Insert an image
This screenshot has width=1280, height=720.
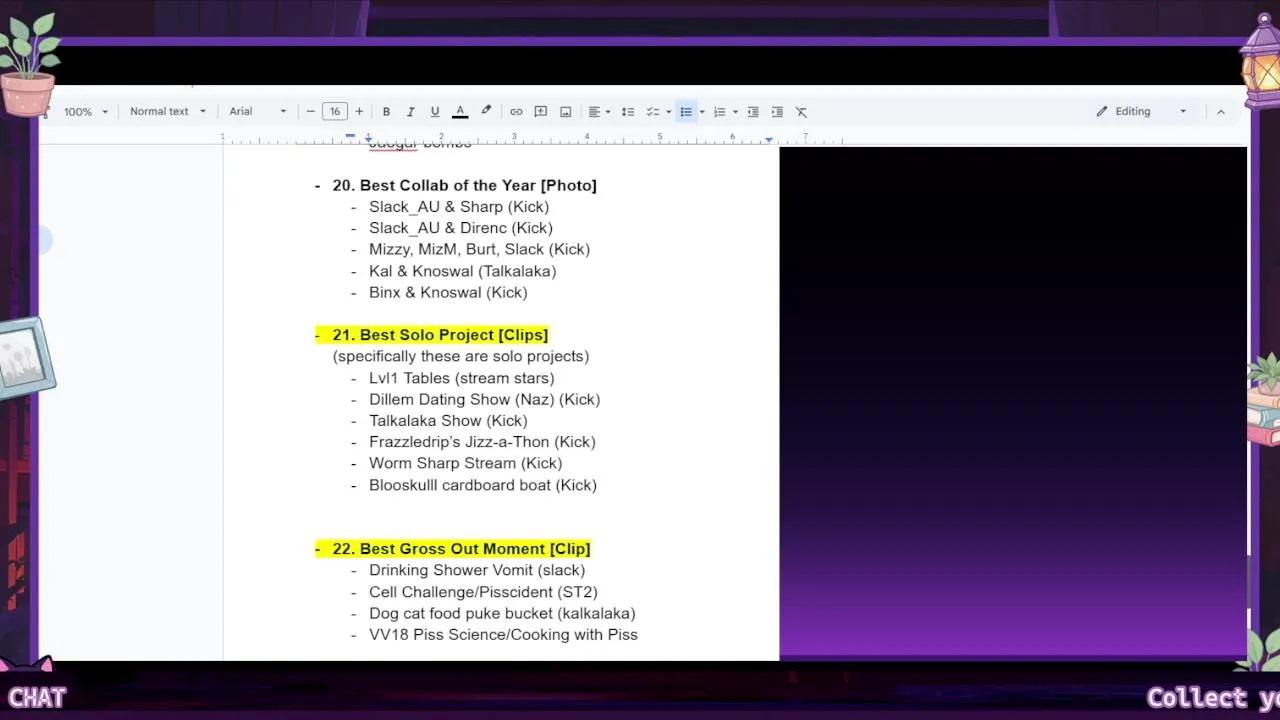(565, 112)
